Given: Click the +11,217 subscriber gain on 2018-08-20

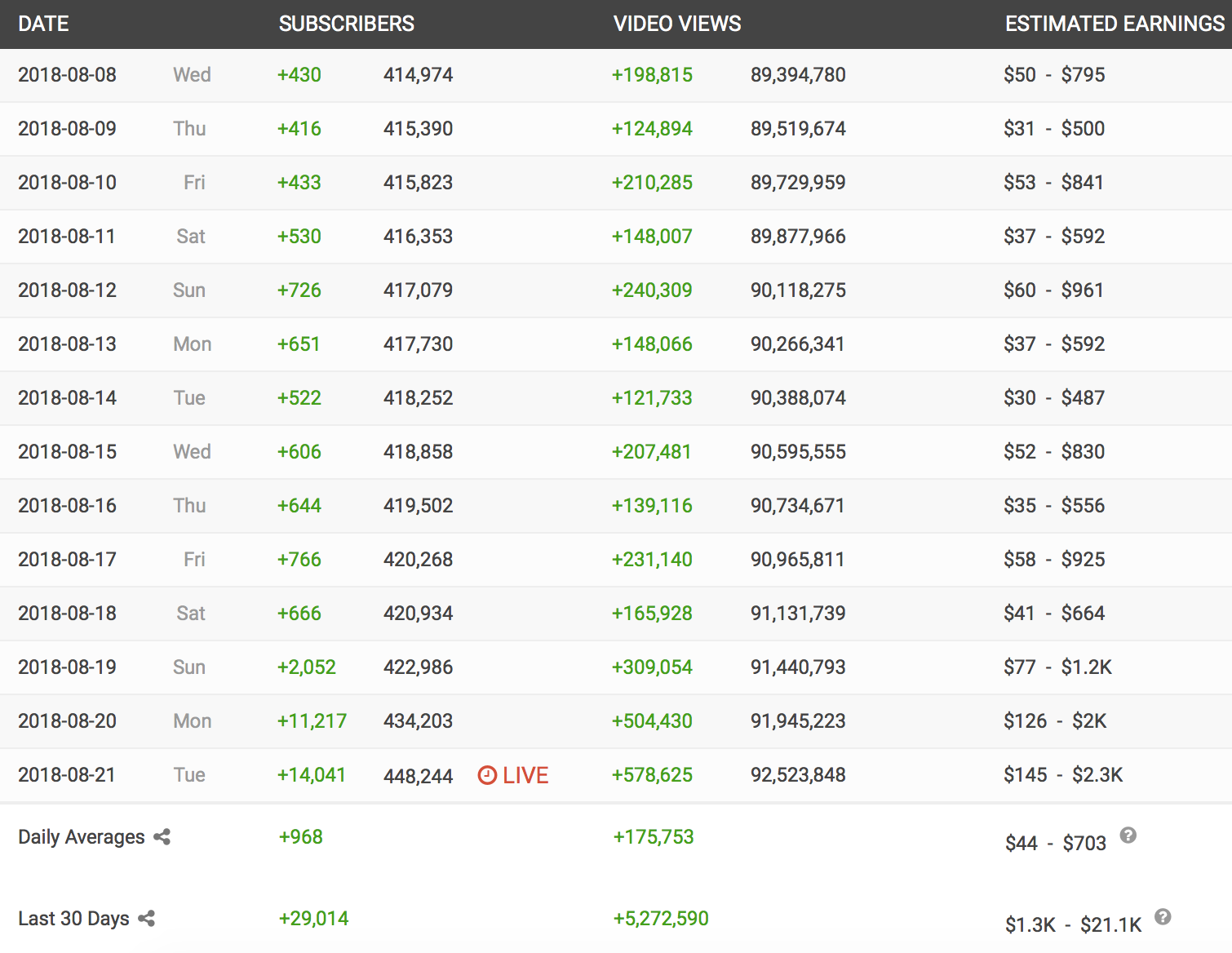Looking at the screenshot, I should point(312,721).
